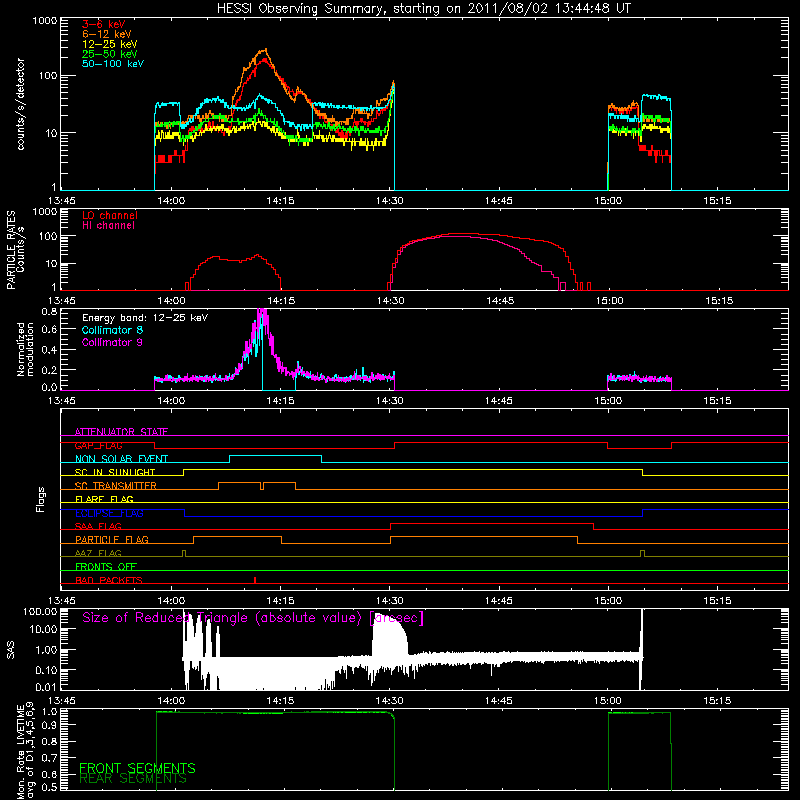The height and width of the screenshot is (800, 800).
Task: Select the 3-6 keV legend label
Action: (x=104, y=24)
